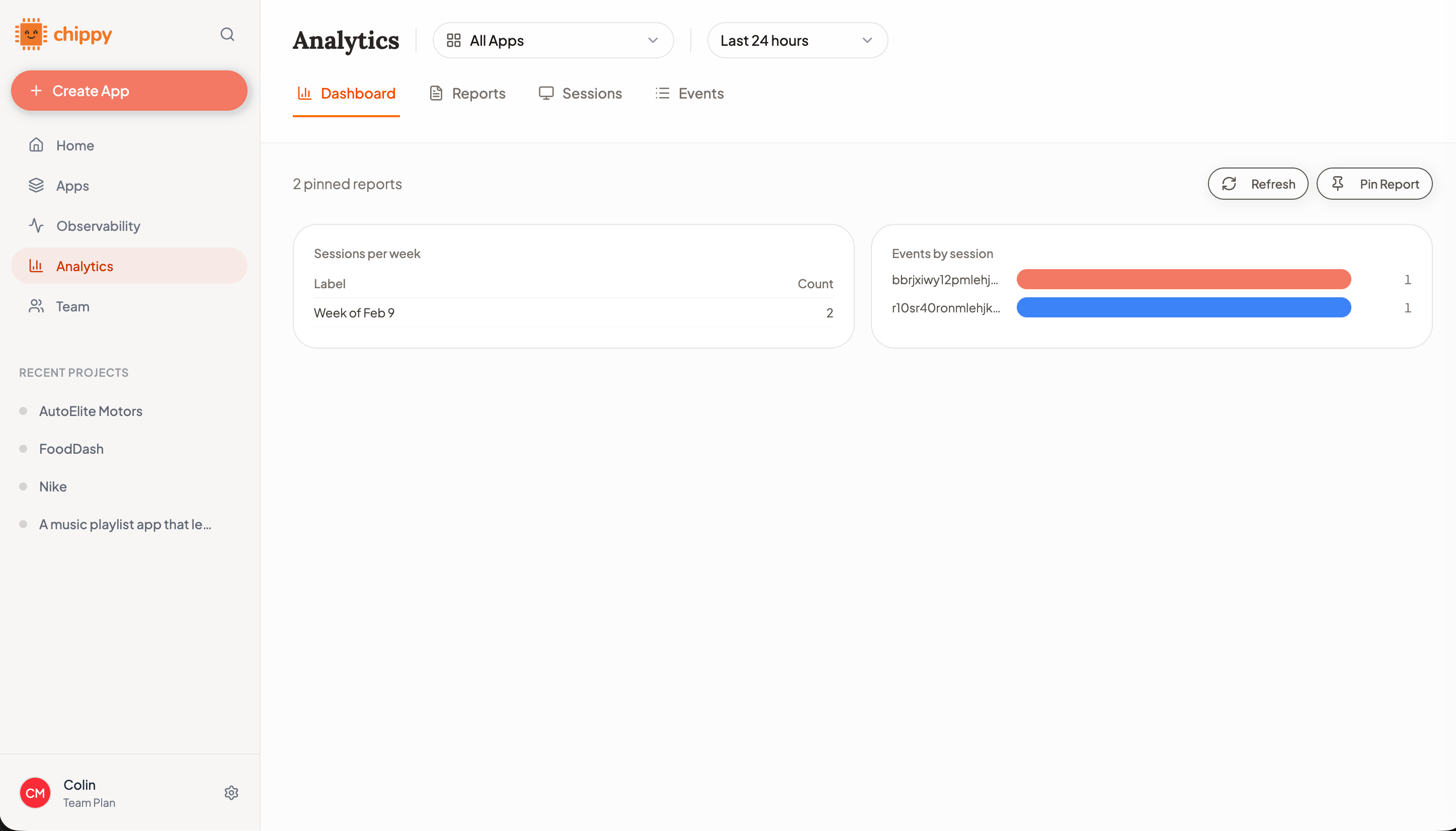Click the Events list icon
Image resolution: width=1456 pixels, height=831 pixels.
click(x=662, y=93)
